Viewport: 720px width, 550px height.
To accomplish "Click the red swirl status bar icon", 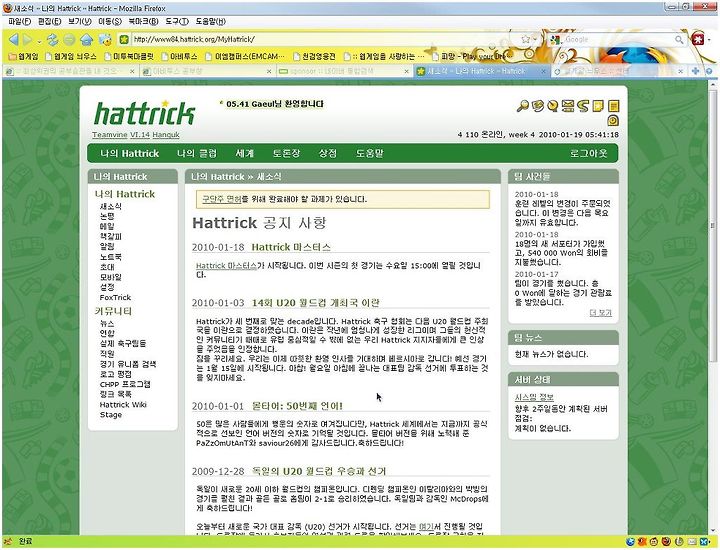I will [666, 542].
